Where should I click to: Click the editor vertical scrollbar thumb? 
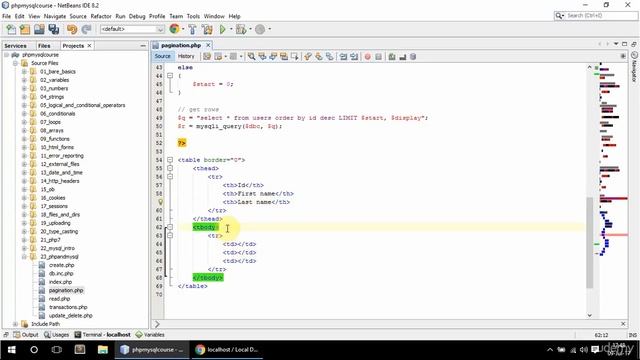(x=589, y=243)
